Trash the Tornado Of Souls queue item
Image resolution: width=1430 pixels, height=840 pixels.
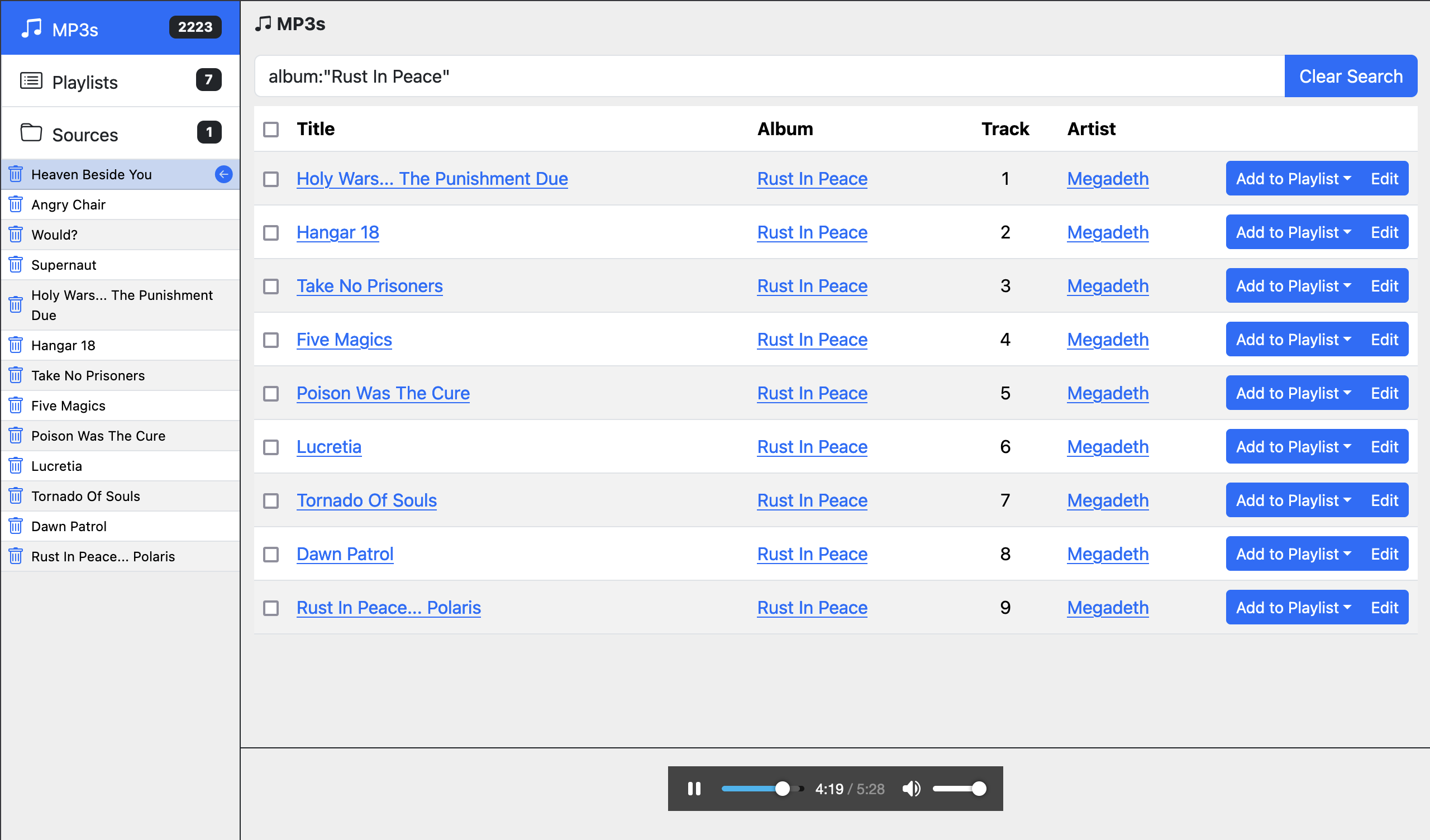pos(16,496)
